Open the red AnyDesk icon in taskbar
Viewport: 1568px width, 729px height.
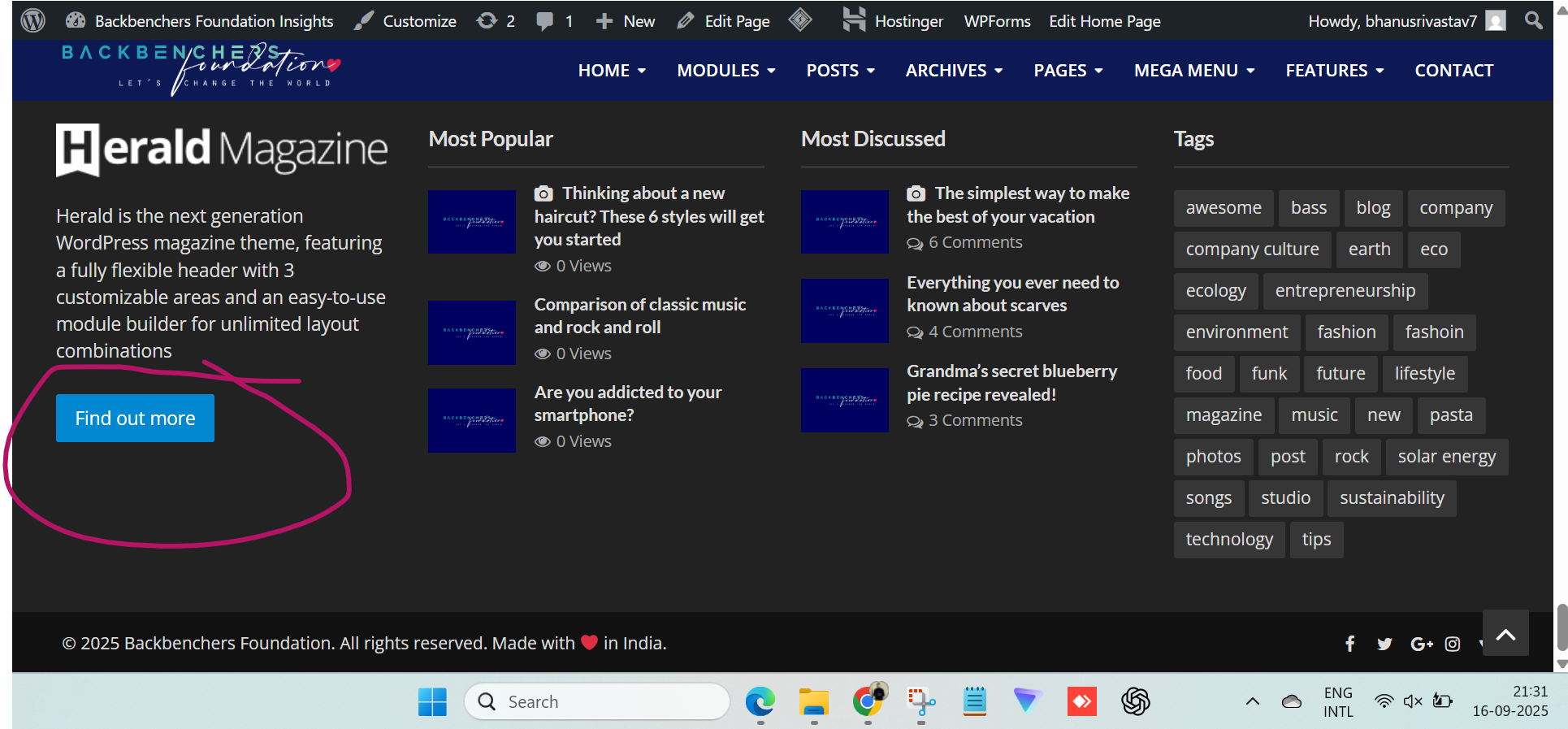[1082, 701]
